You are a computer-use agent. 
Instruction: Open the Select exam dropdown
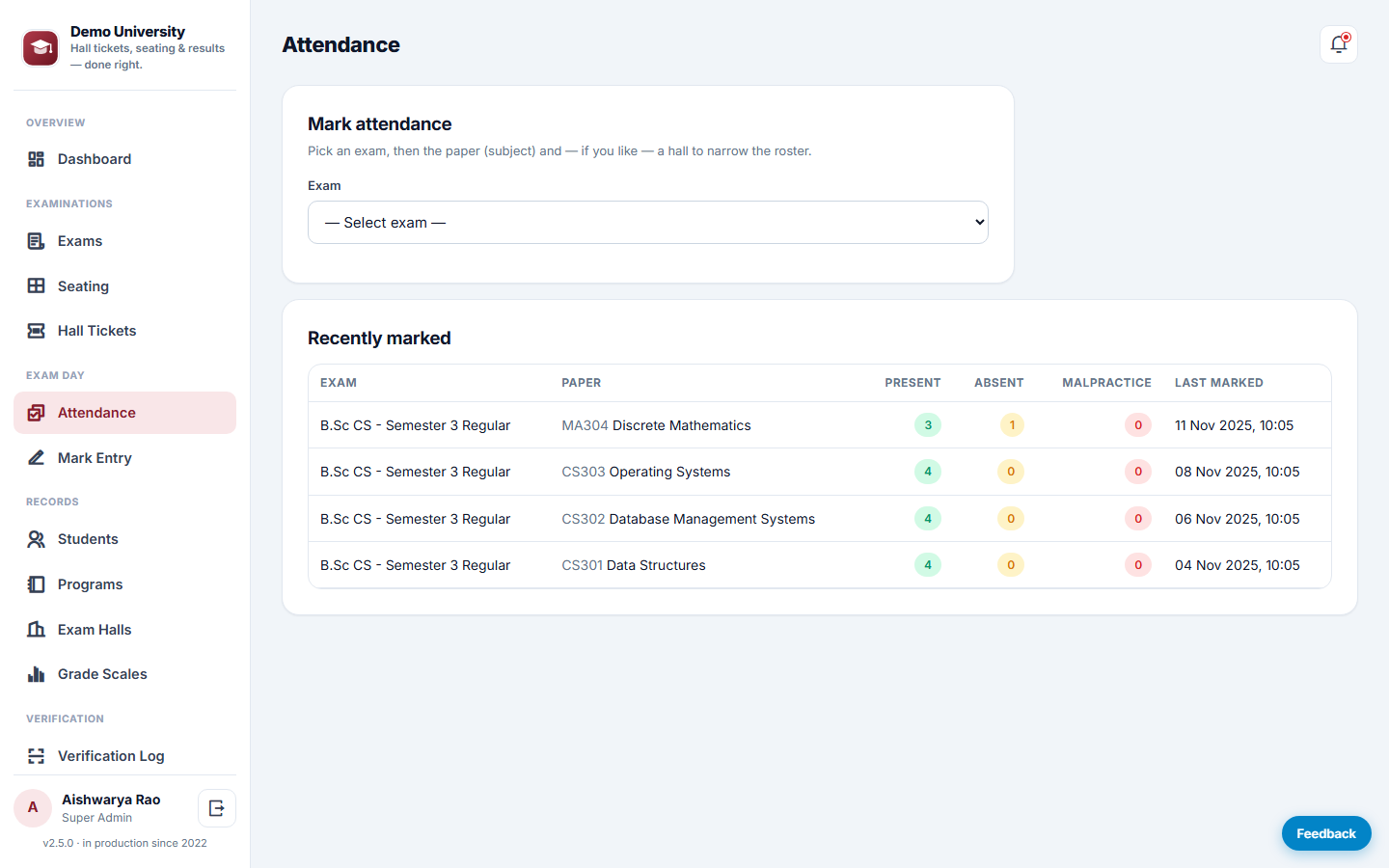[648, 223]
